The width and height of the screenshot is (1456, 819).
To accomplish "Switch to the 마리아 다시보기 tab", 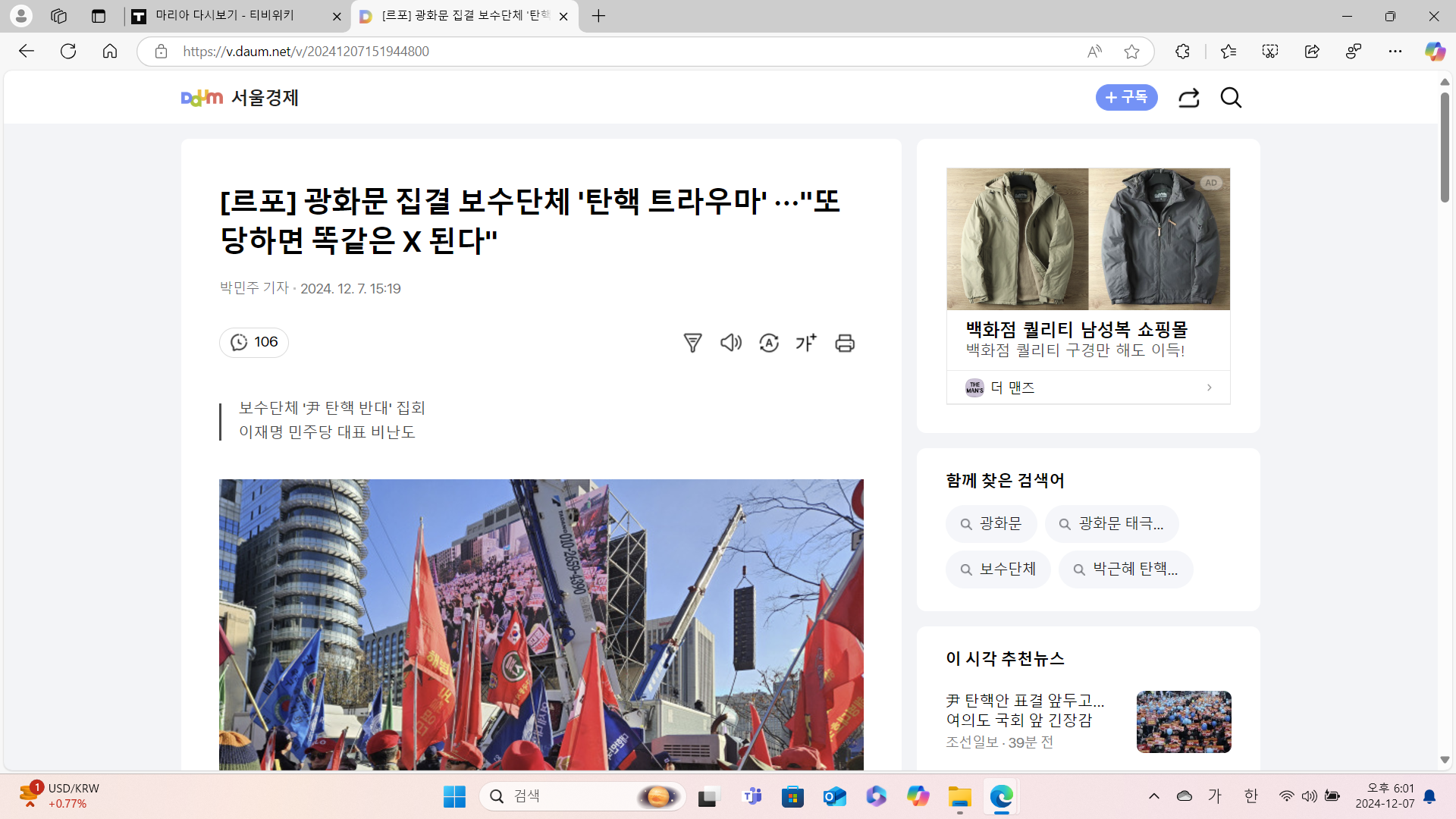I will click(x=225, y=16).
